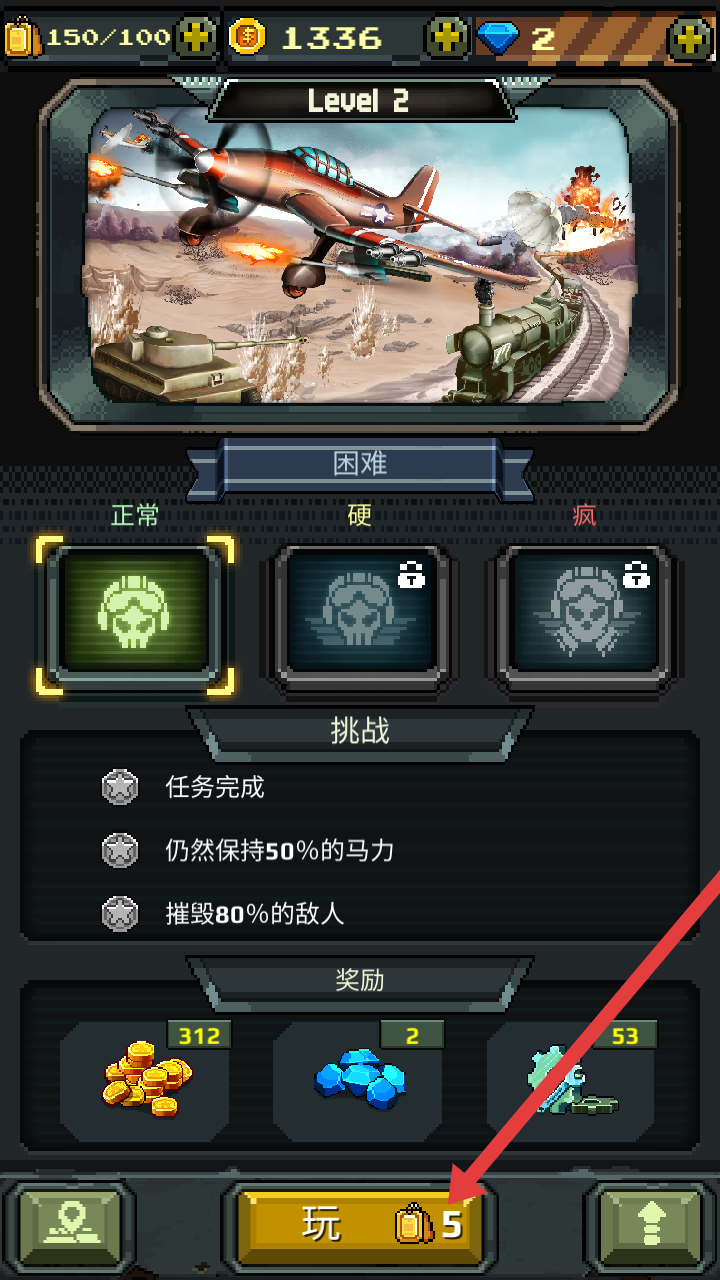Viewport: 720px width, 1280px height.
Task: Select the locked 硬 hard difficulty
Action: 359,612
